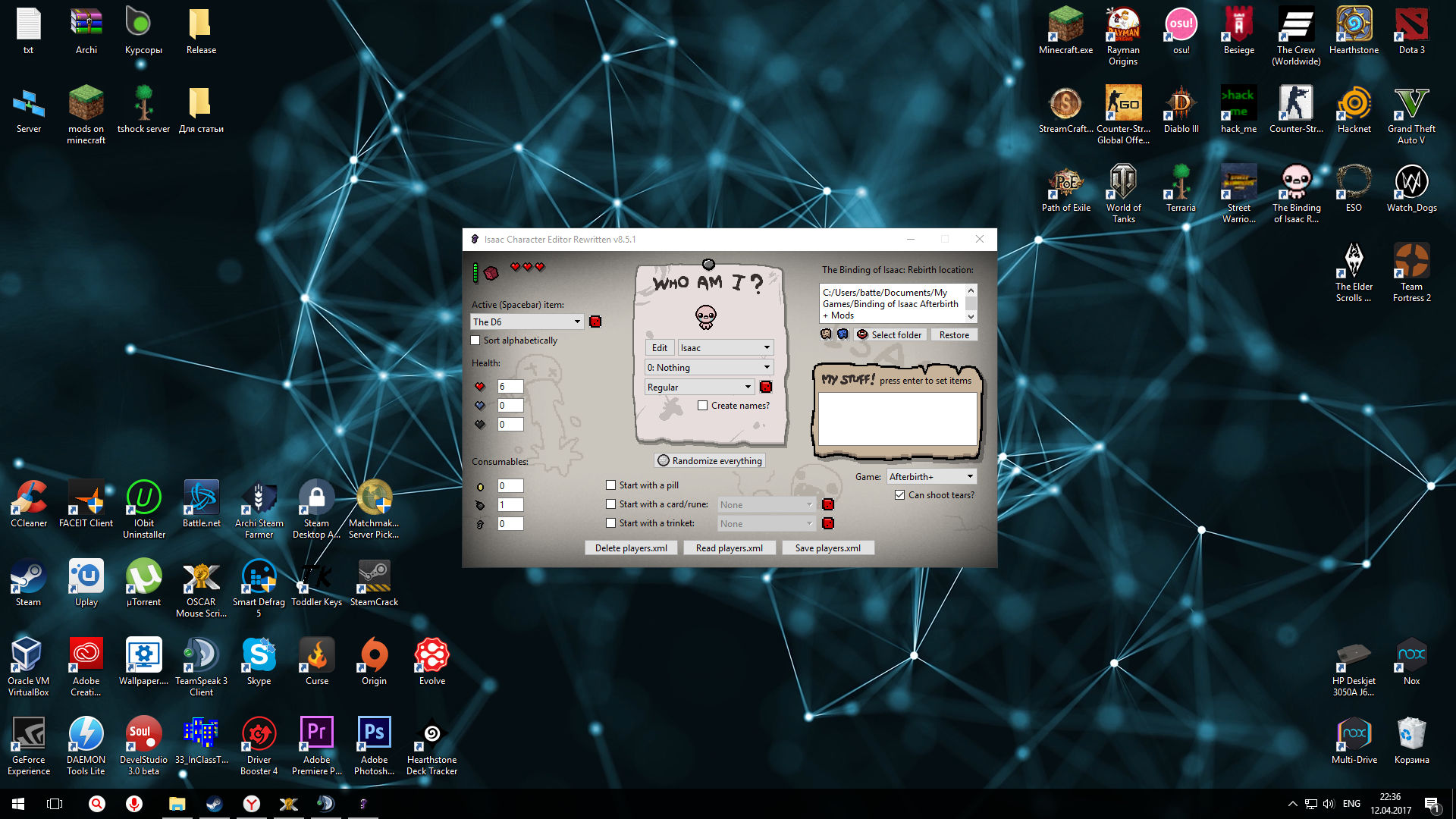Click the blue face icon left of Select folder
The image size is (1456, 819).
[843, 334]
